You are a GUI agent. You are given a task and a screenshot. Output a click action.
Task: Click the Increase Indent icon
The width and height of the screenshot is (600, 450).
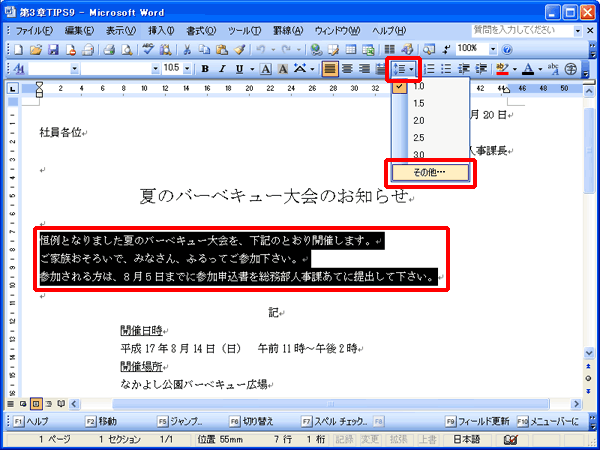tap(481, 69)
